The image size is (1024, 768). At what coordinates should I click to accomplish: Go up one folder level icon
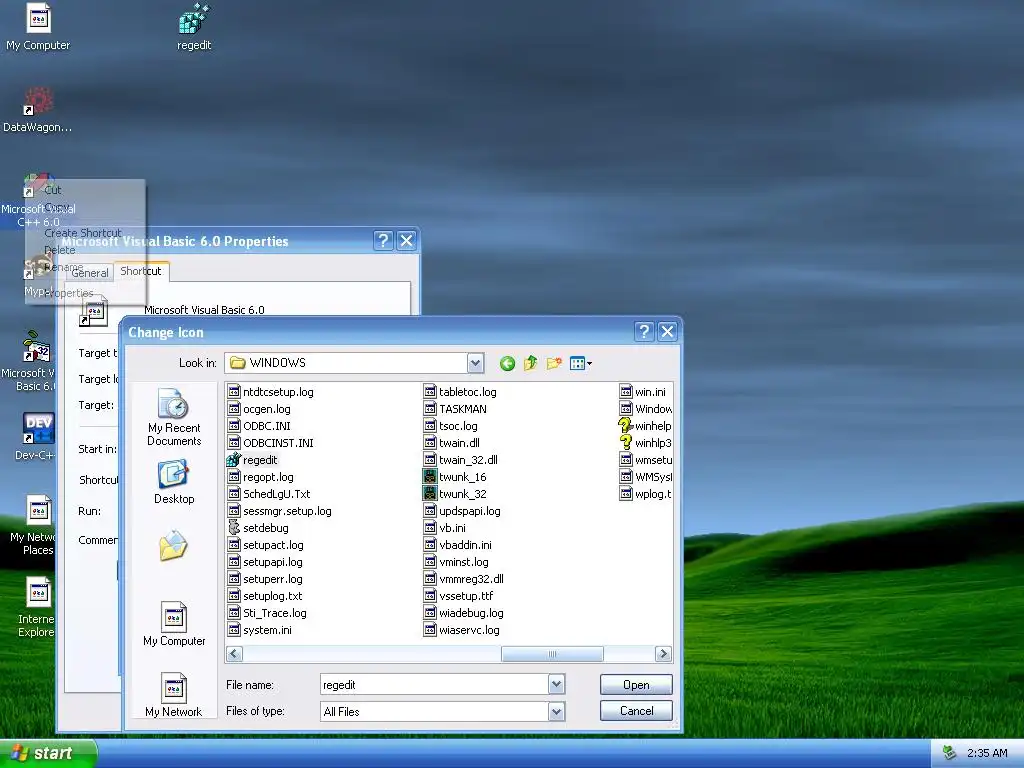pyautogui.click(x=530, y=363)
